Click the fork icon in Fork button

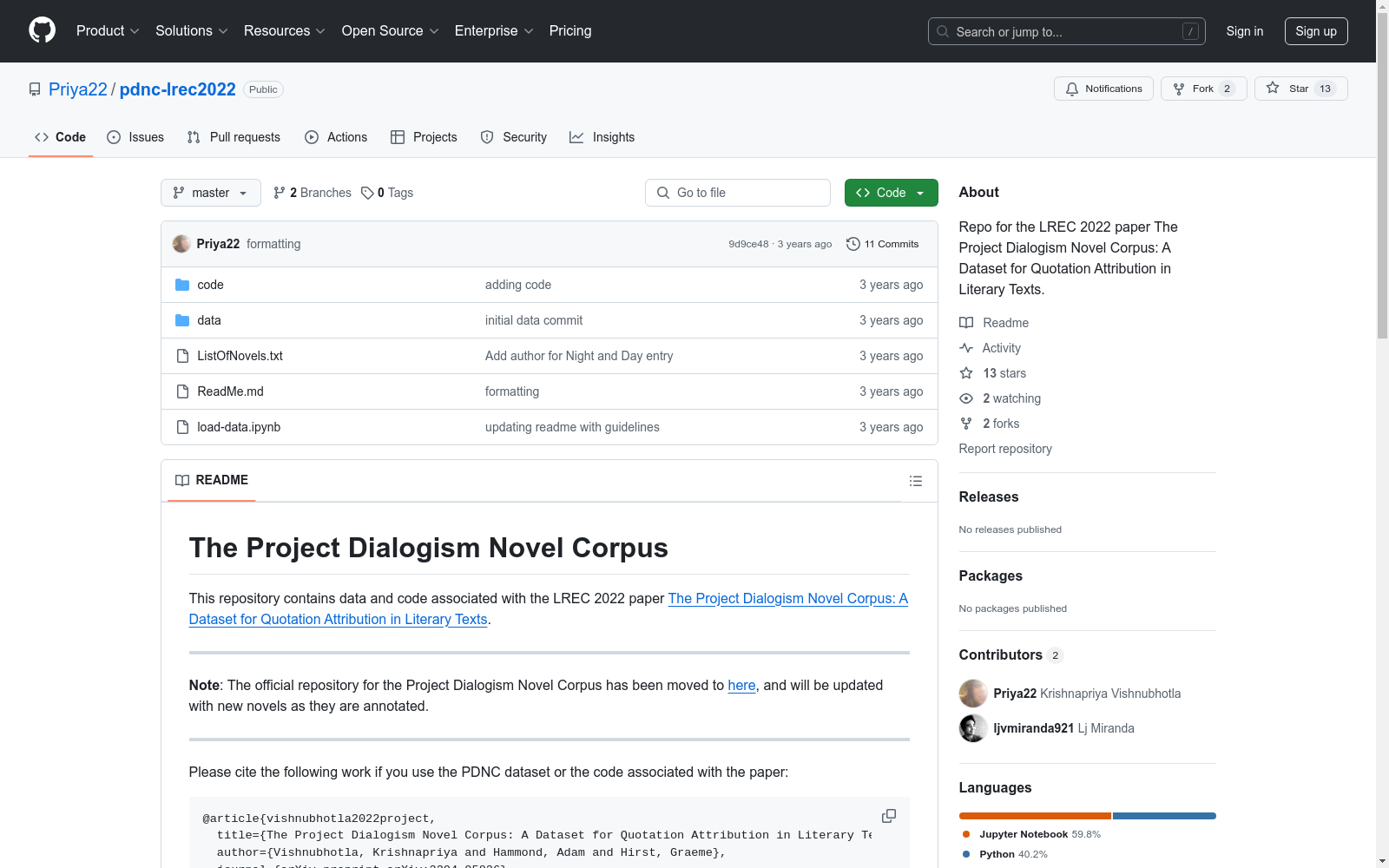pyautogui.click(x=1179, y=89)
